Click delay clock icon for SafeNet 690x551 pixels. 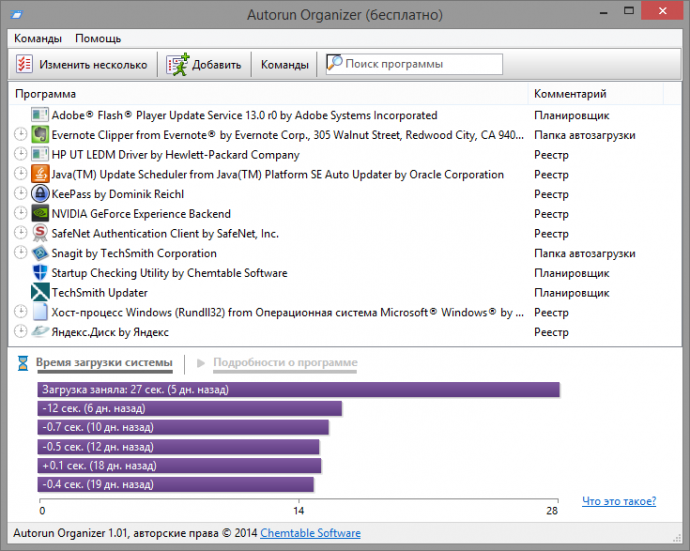[20, 232]
